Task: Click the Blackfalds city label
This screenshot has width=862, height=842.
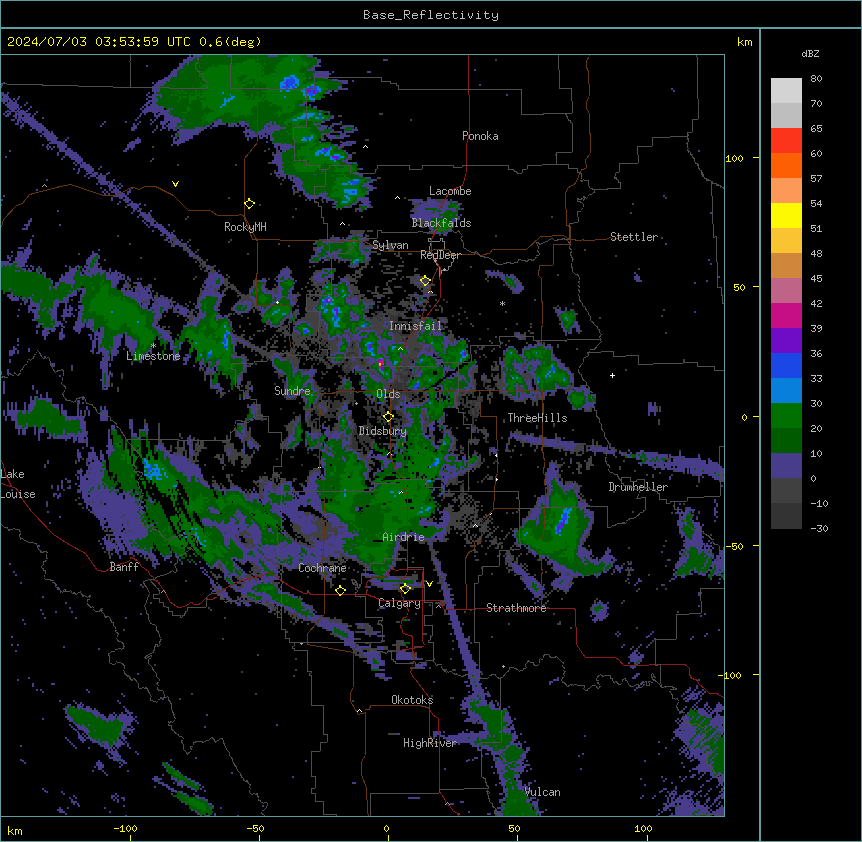Action: click(441, 223)
